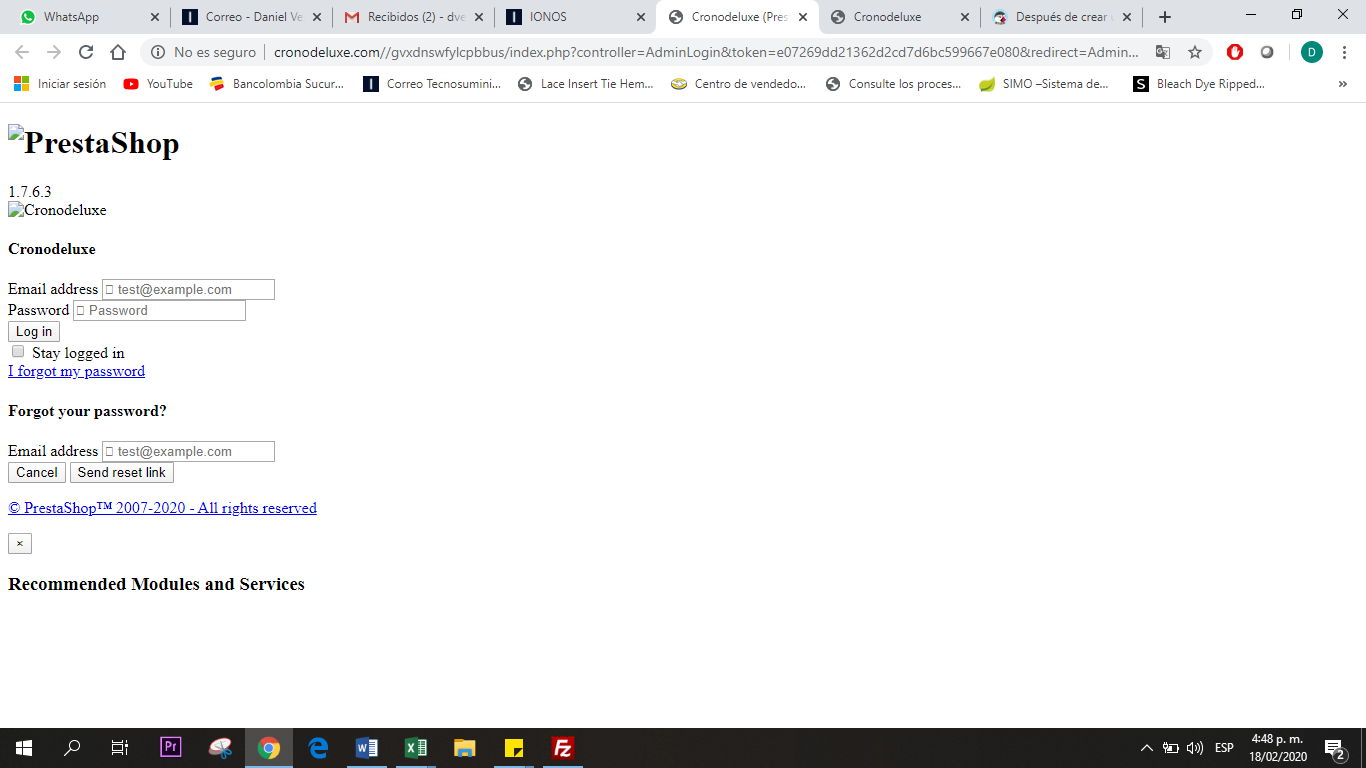Switch to the inactive Cronodeluxe tab

[x=899, y=17]
